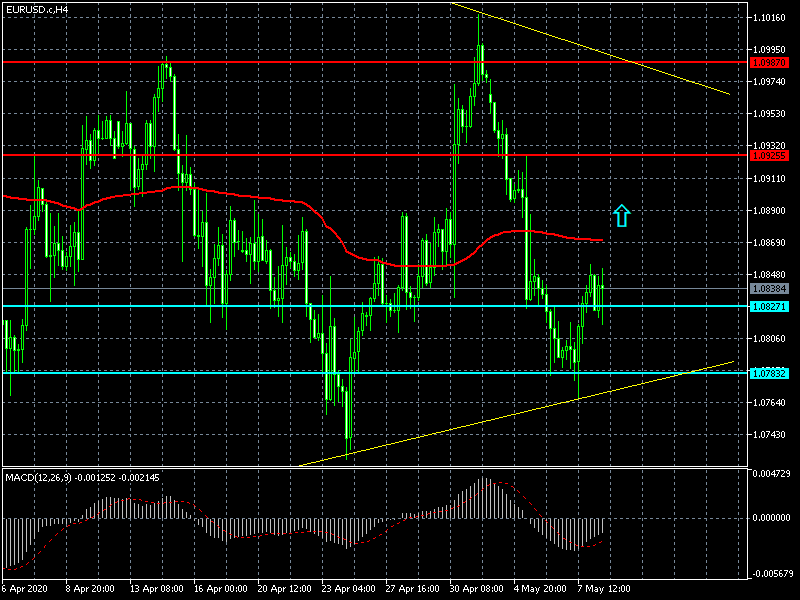This screenshot has height=600, width=800.
Task: Click the gray 1.08384 current price tag
Action: 770,289
